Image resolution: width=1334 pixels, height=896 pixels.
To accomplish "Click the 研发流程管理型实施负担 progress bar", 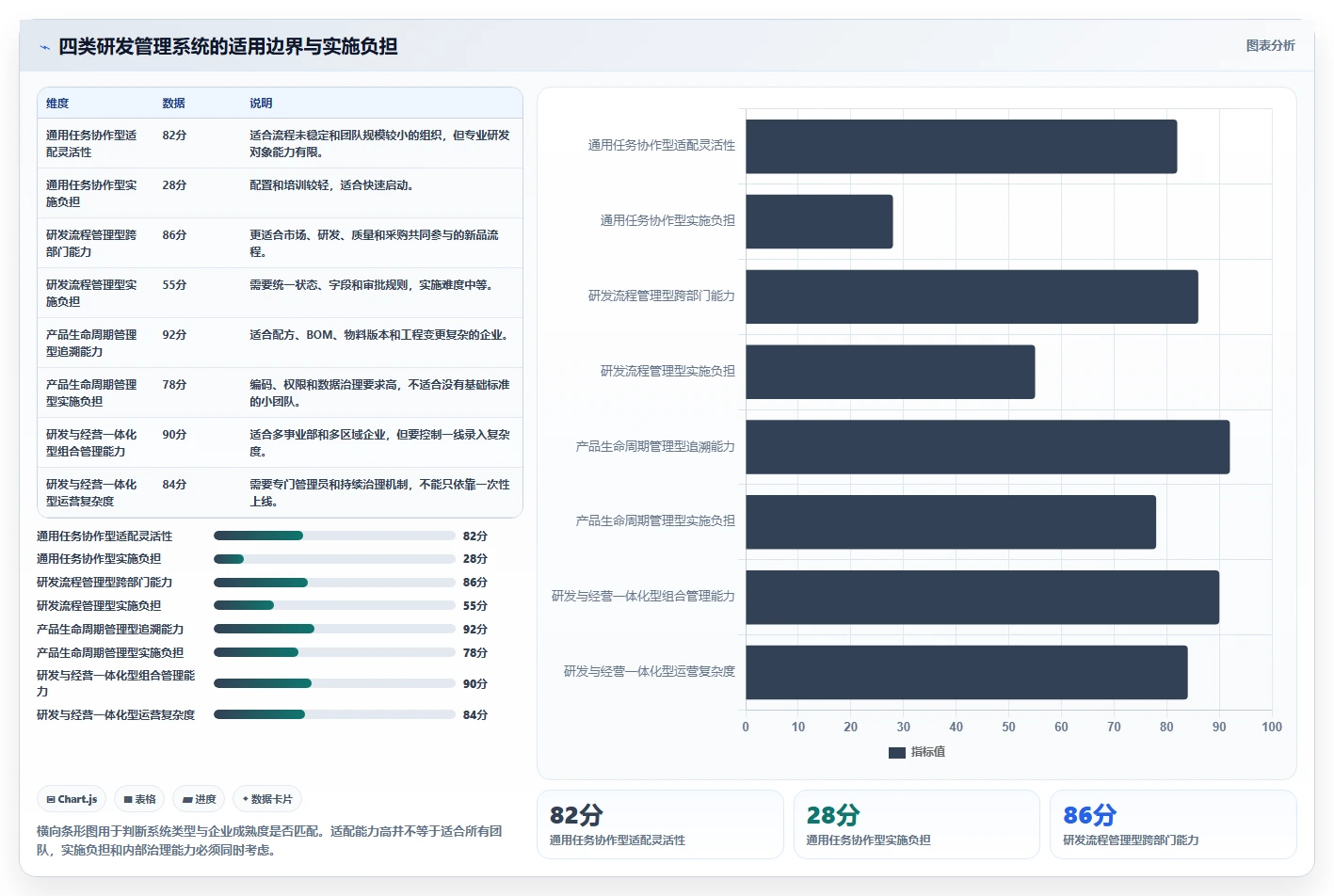I will (x=334, y=605).
